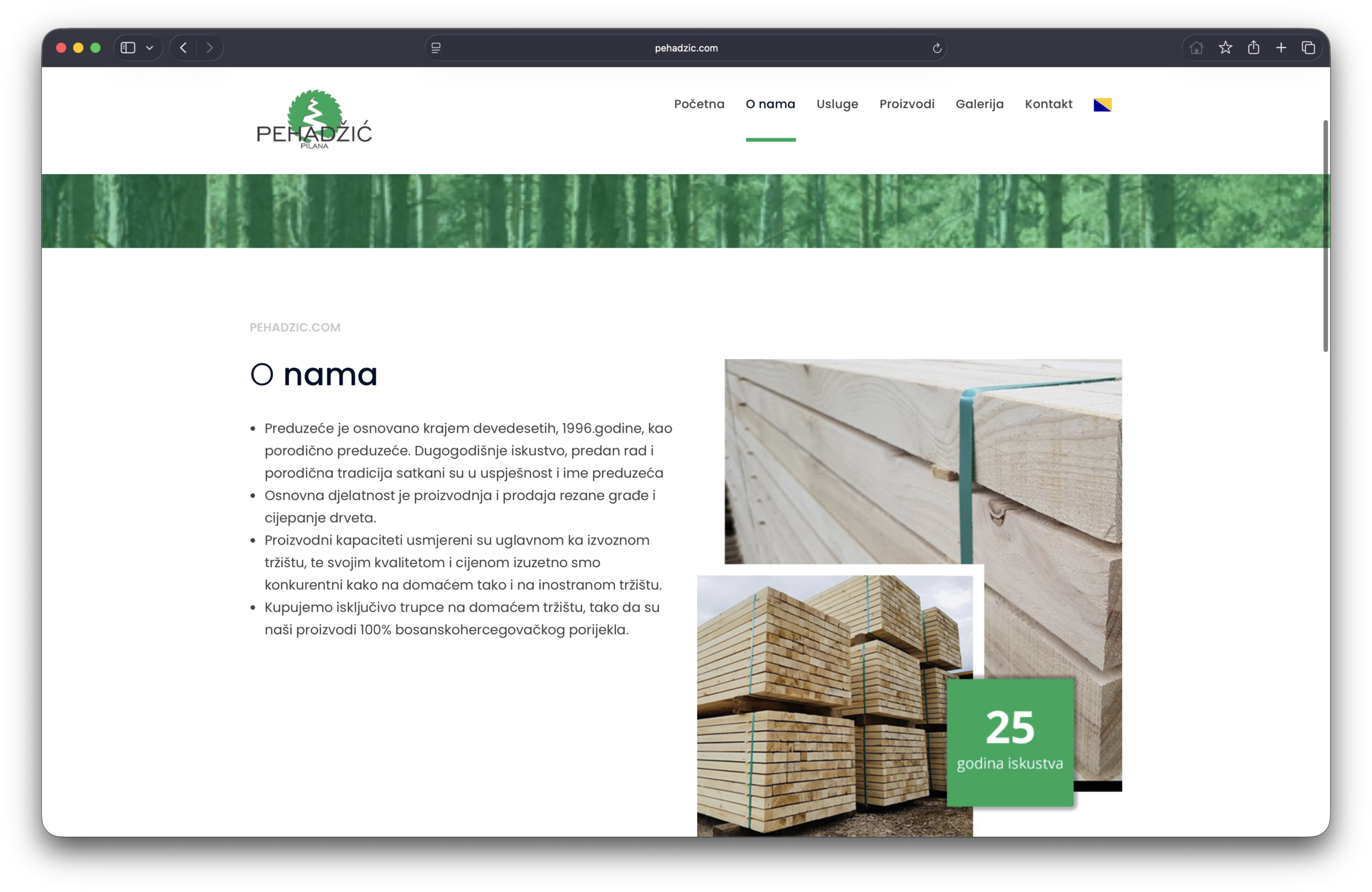Toggle the Safari sidebar icon
Screen dimensions: 1372x892
click(x=128, y=48)
